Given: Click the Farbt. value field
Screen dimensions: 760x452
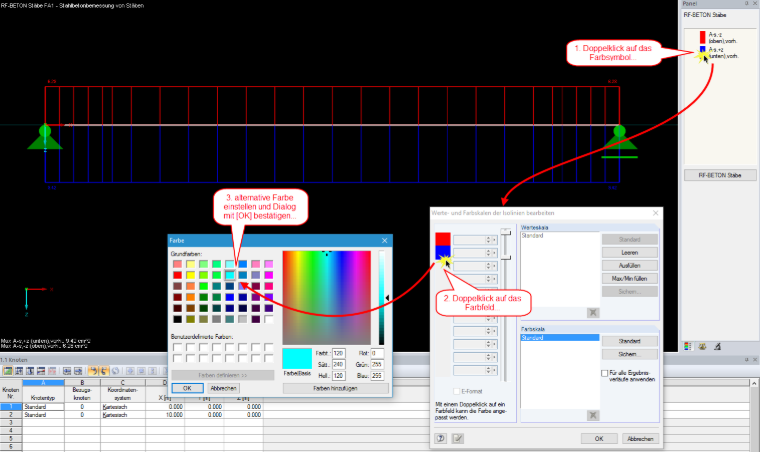Looking at the screenshot, I should click(338, 353).
